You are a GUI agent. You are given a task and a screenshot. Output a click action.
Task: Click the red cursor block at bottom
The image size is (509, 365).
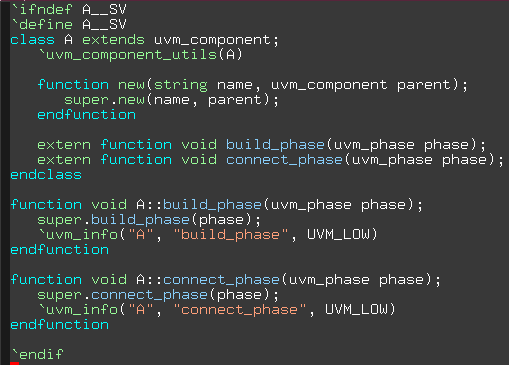[x=15, y=363]
